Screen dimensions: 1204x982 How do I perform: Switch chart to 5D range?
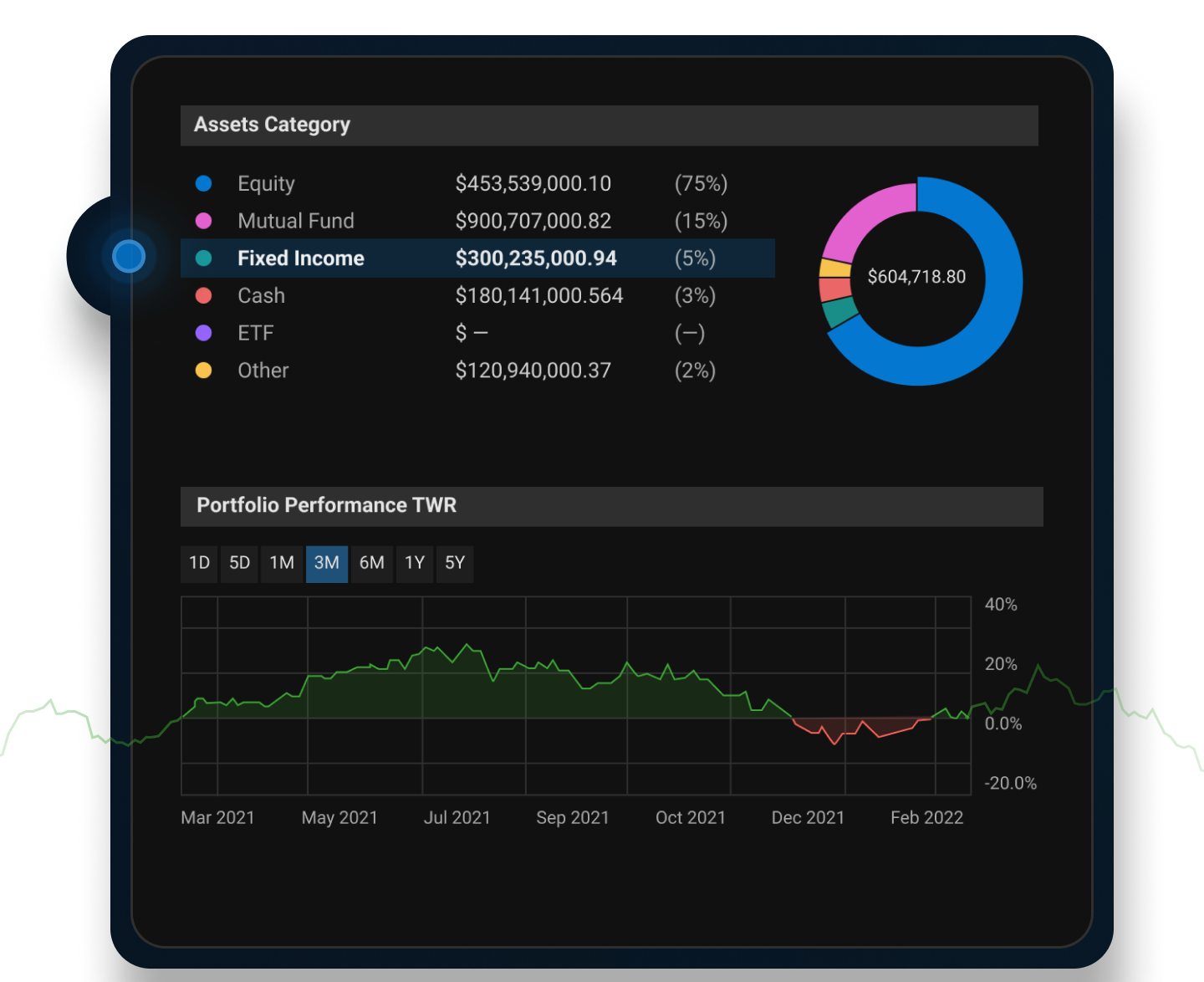(x=239, y=563)
